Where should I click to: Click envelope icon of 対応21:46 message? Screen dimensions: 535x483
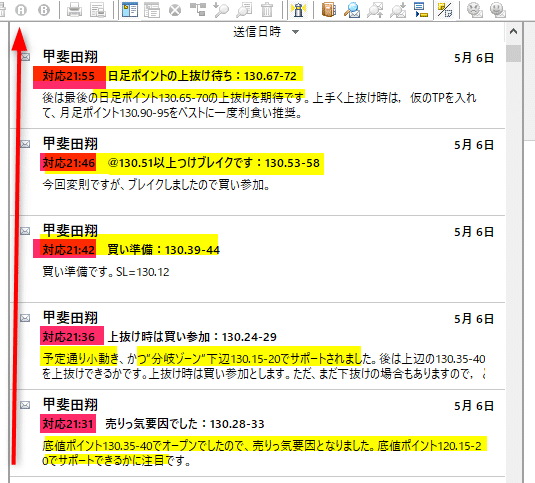(25, 144)
